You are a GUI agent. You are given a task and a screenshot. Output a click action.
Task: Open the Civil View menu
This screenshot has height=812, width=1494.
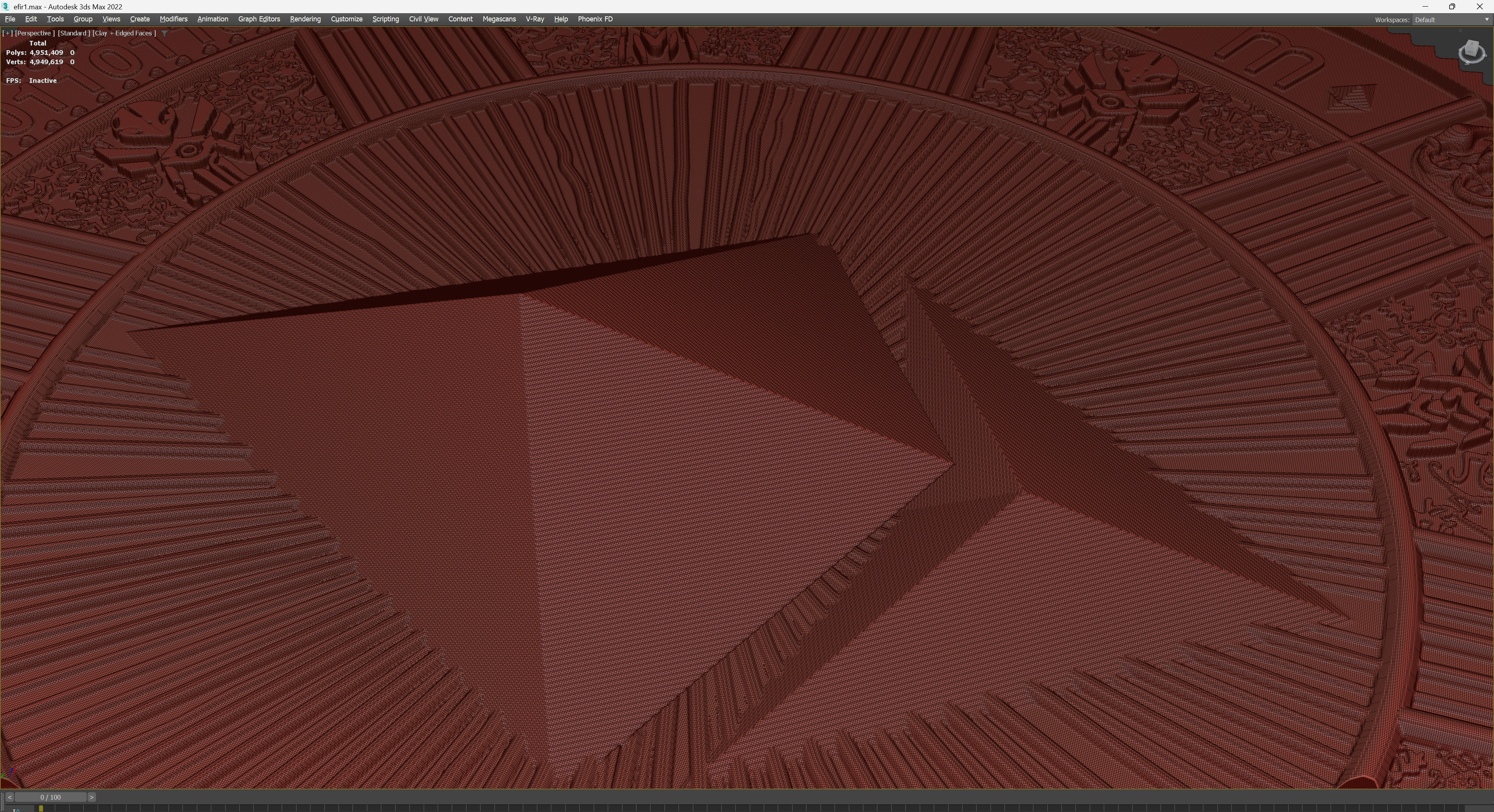[423, 19]
